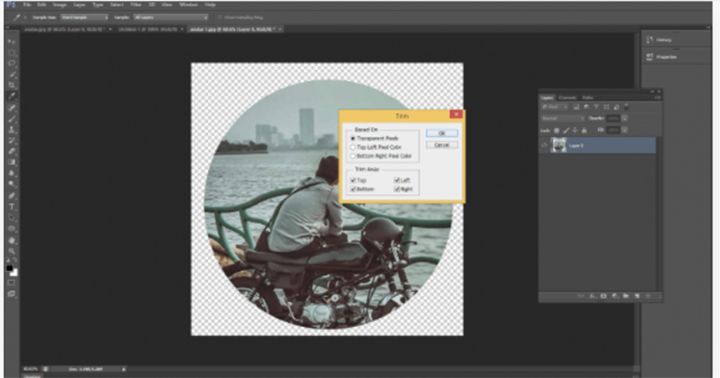
Task: Select the Hand tool
Action: point(11,240)
